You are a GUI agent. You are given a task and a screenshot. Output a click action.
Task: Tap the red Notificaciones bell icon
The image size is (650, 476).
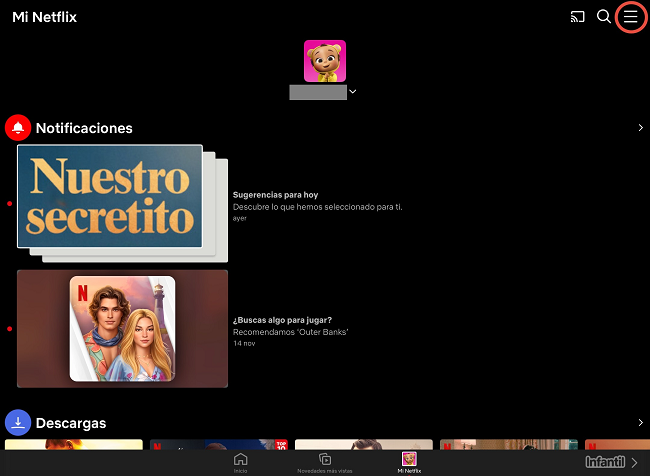click(18, 128)
